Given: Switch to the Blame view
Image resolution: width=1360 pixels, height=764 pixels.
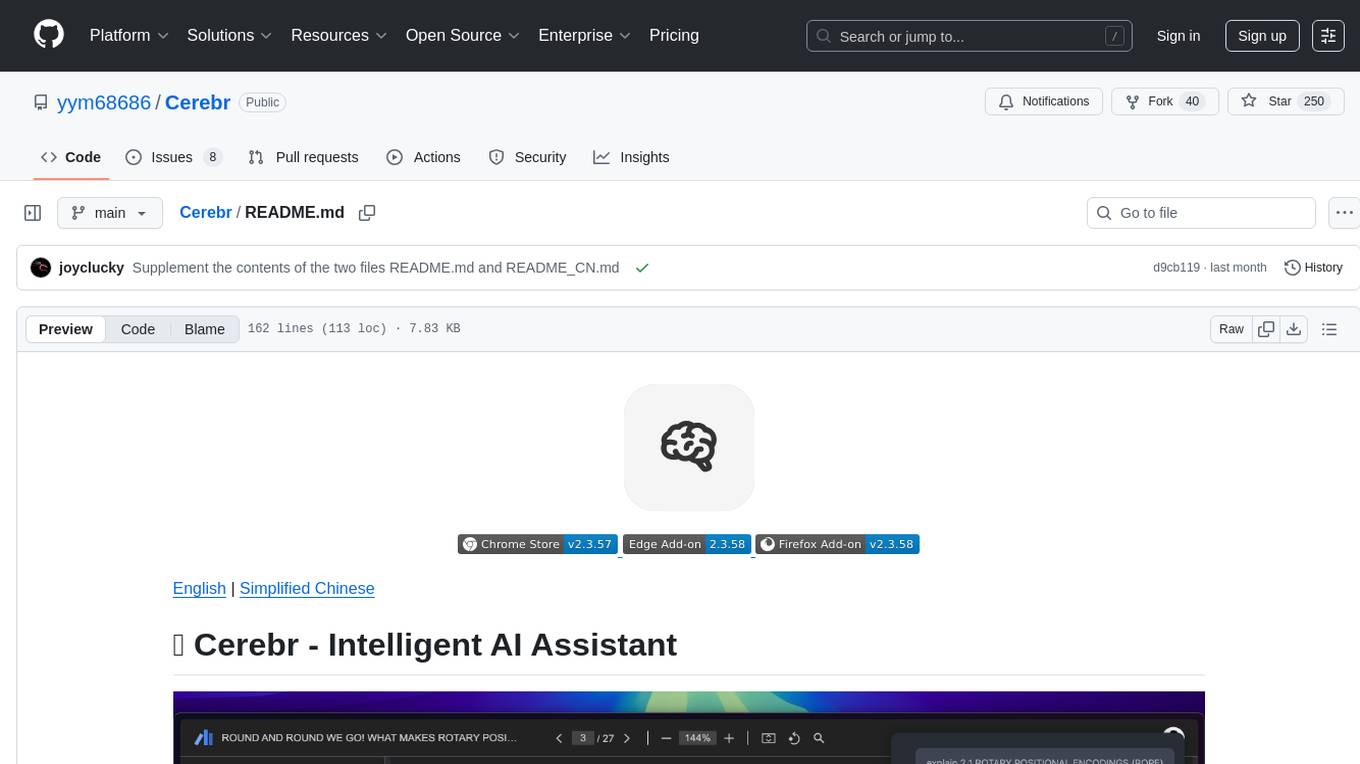Looking at the screenshot, I should (x=204, y=329).
